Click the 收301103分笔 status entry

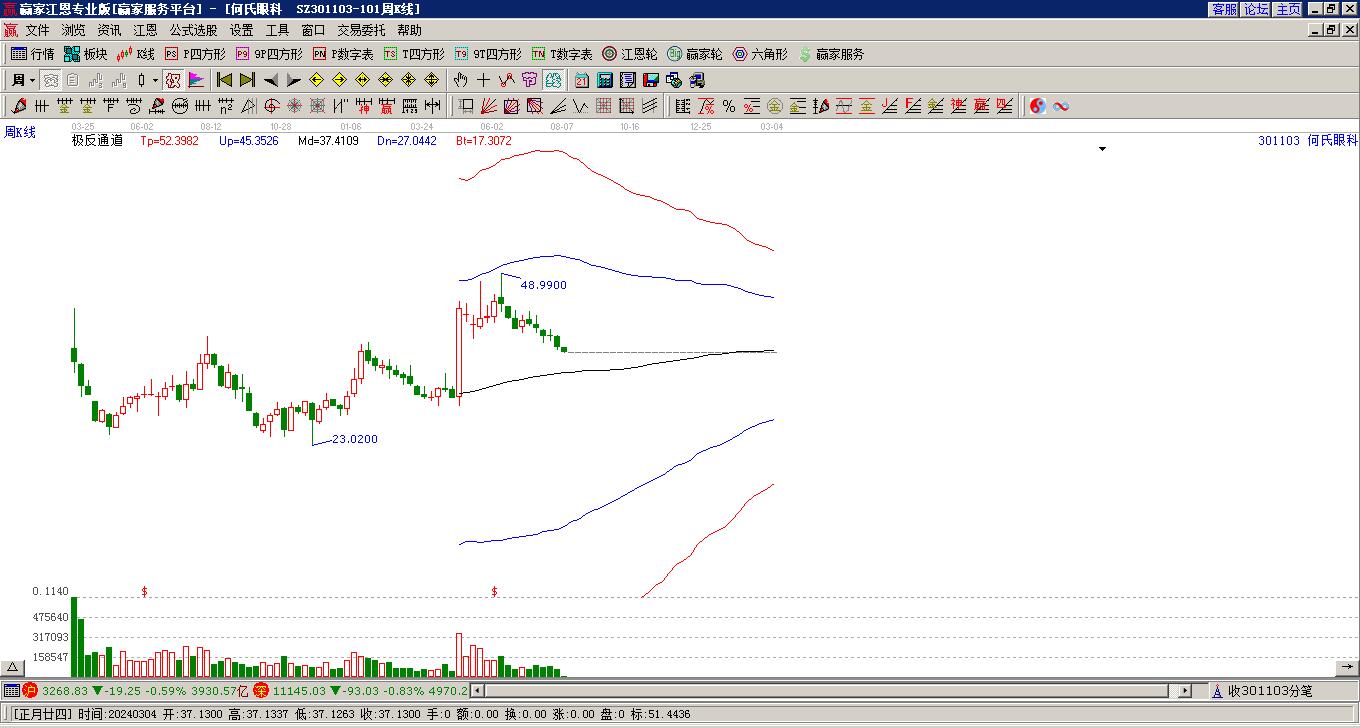coord(1270,691)
